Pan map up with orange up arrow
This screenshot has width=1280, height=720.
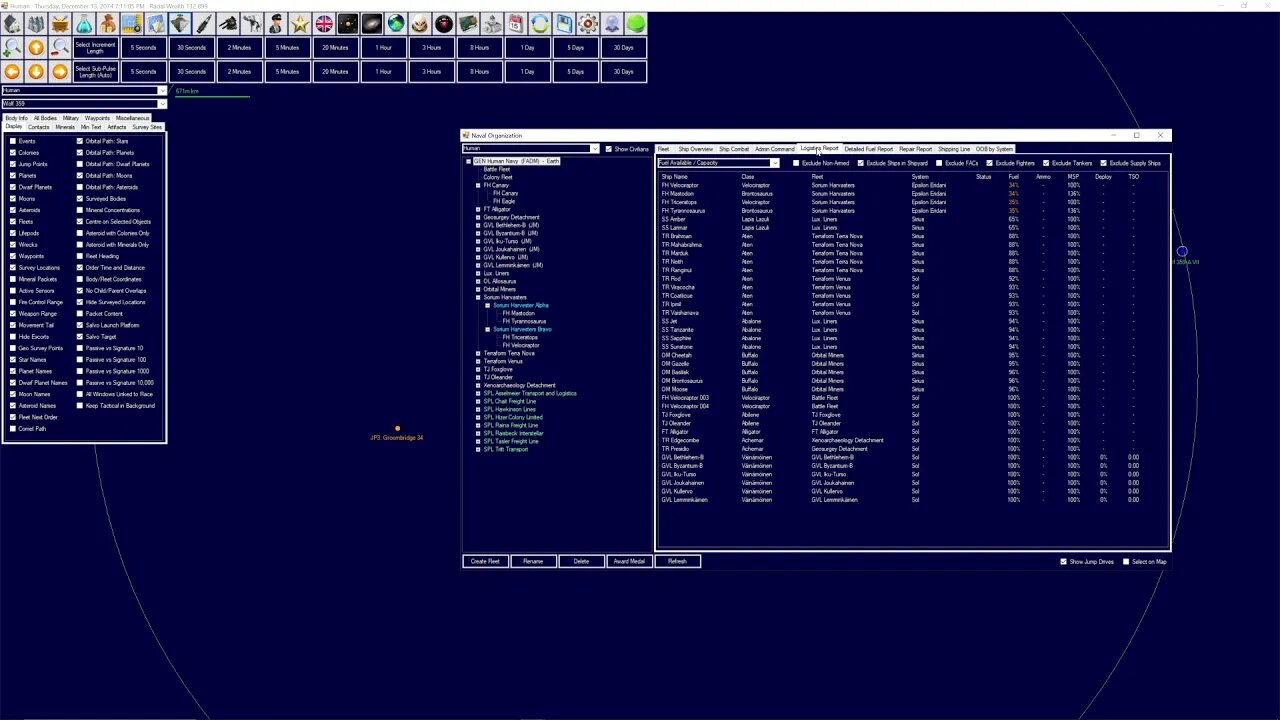(36, 47)
